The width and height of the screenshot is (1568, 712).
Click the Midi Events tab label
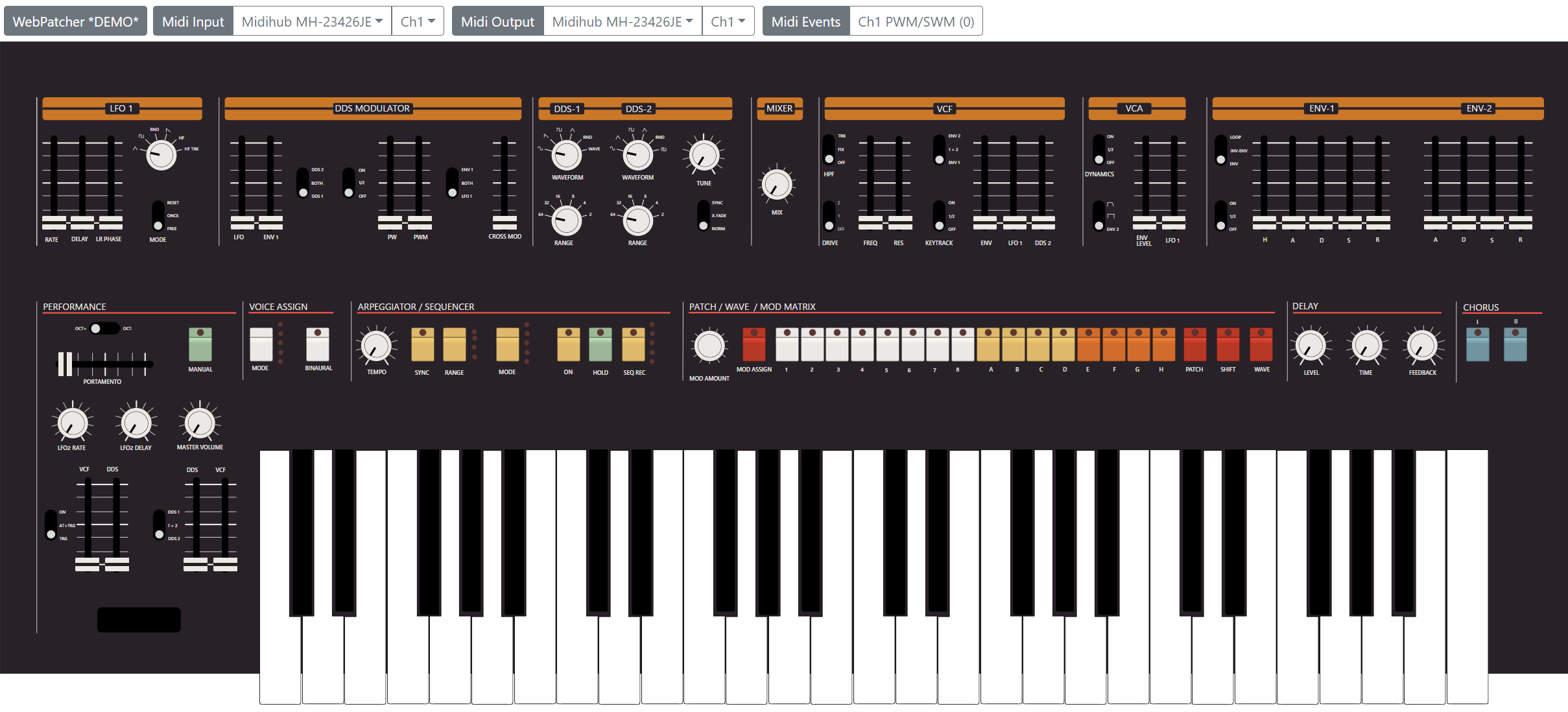click(x=805, y=21)
